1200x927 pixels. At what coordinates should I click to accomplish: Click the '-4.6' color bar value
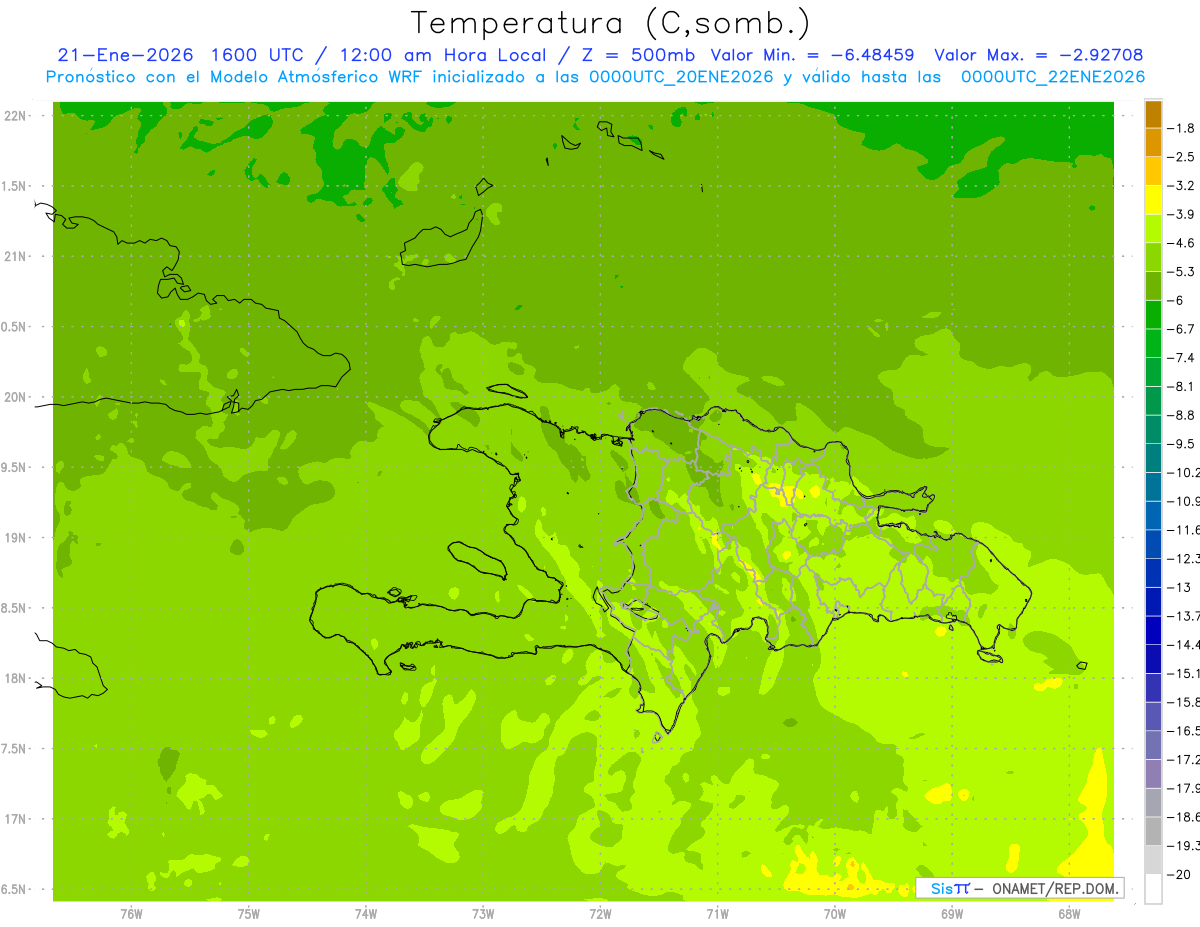(1182, 243)
